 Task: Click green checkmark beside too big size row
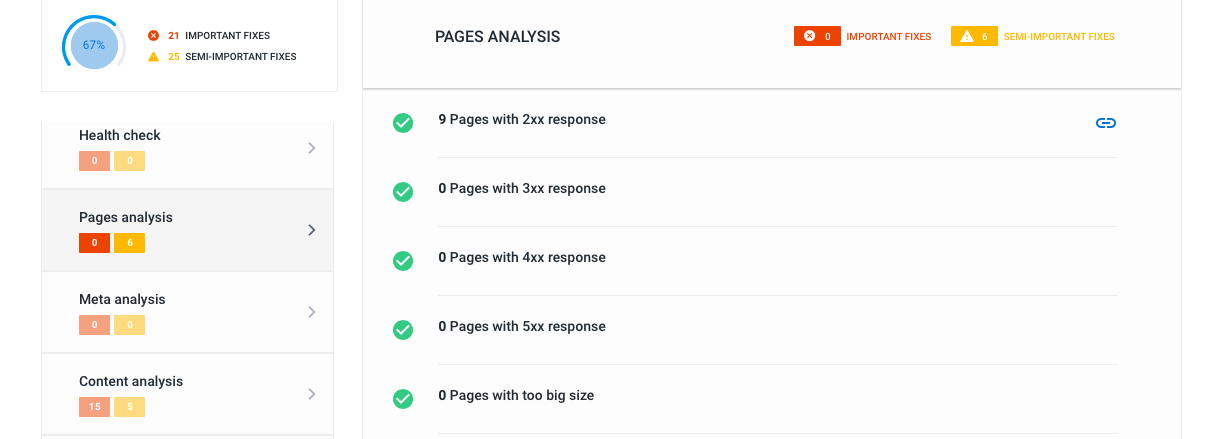(x=403, y=399)
